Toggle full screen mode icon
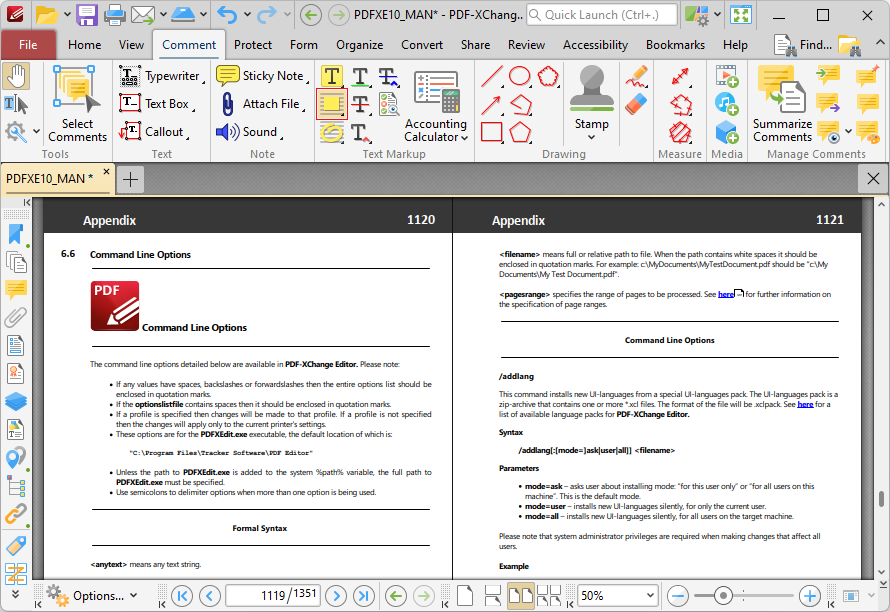This screenshot has height=612, width=890. point(741,15)
